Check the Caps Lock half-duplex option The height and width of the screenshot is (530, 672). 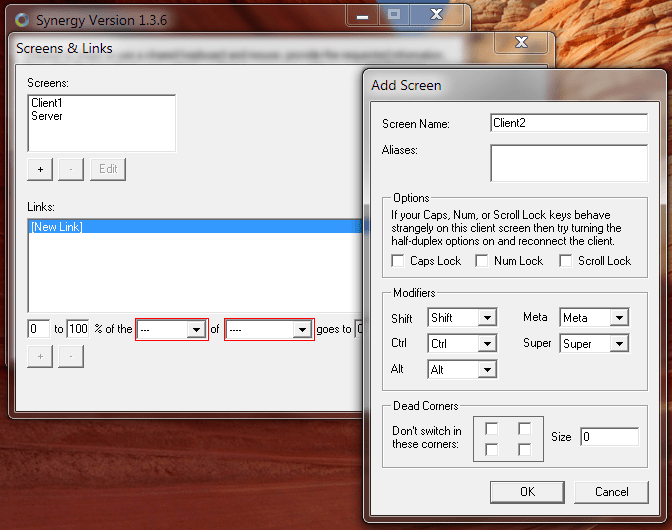398,261
